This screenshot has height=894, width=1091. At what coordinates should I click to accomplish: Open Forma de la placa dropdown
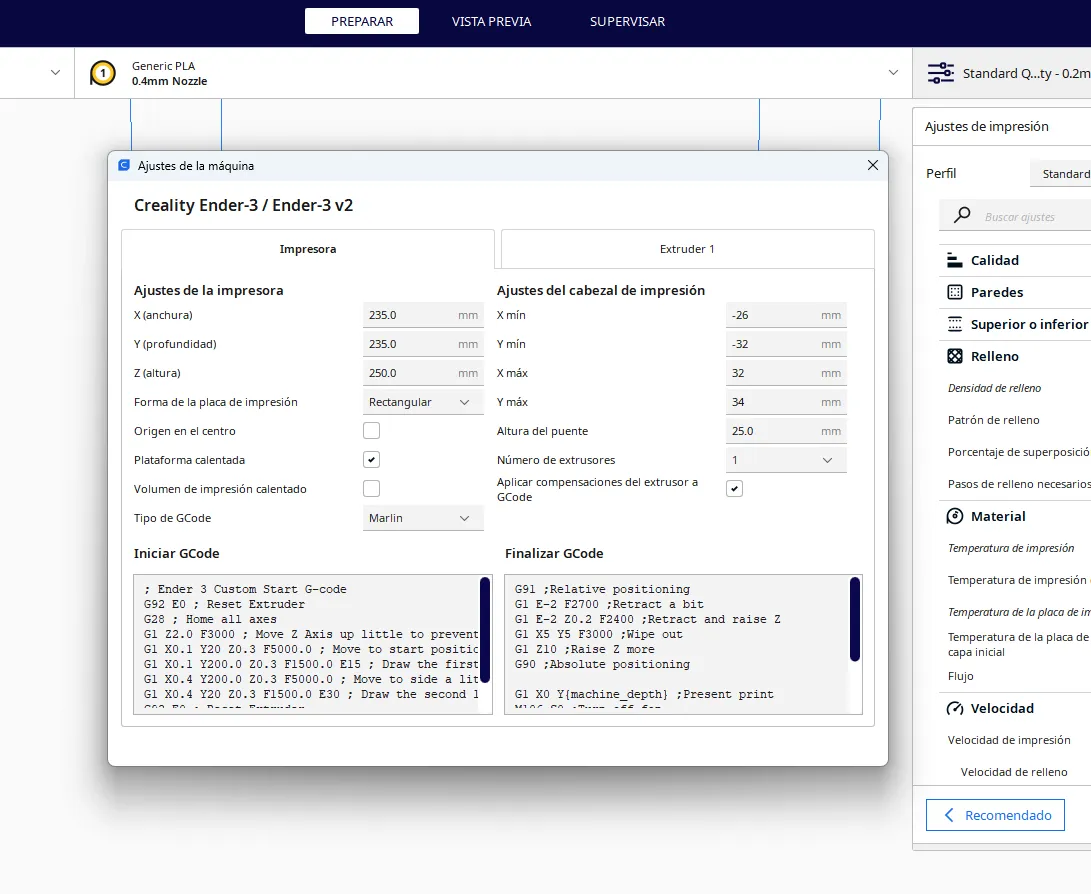423,402
